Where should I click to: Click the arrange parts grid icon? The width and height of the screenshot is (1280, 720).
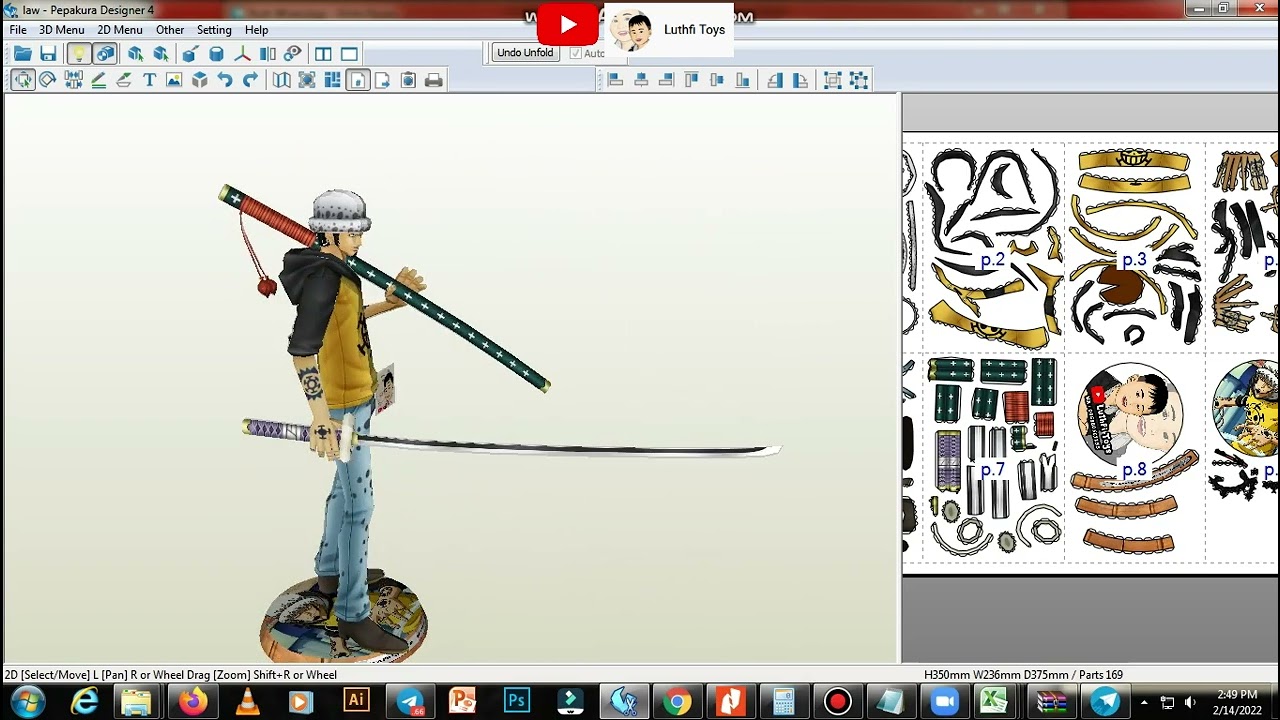pyautogui.click(x=332, y=80)
